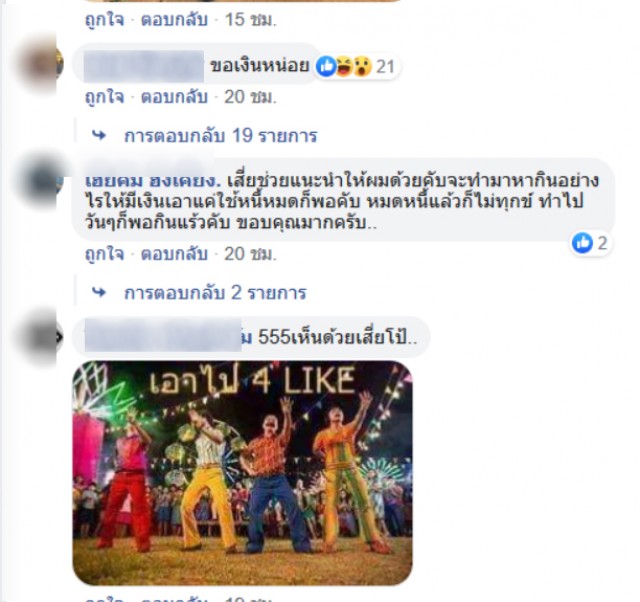Screen dimensions: 640x602
Task: Click ตอบกลับ on the comment dated 15 ชม.
Action: (x=174, y=20)
